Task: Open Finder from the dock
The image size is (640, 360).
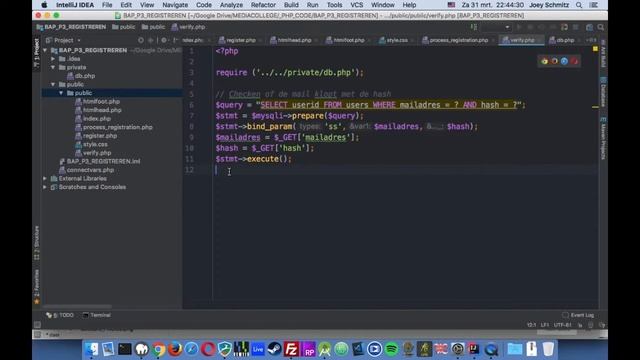Action: point(91,349)
